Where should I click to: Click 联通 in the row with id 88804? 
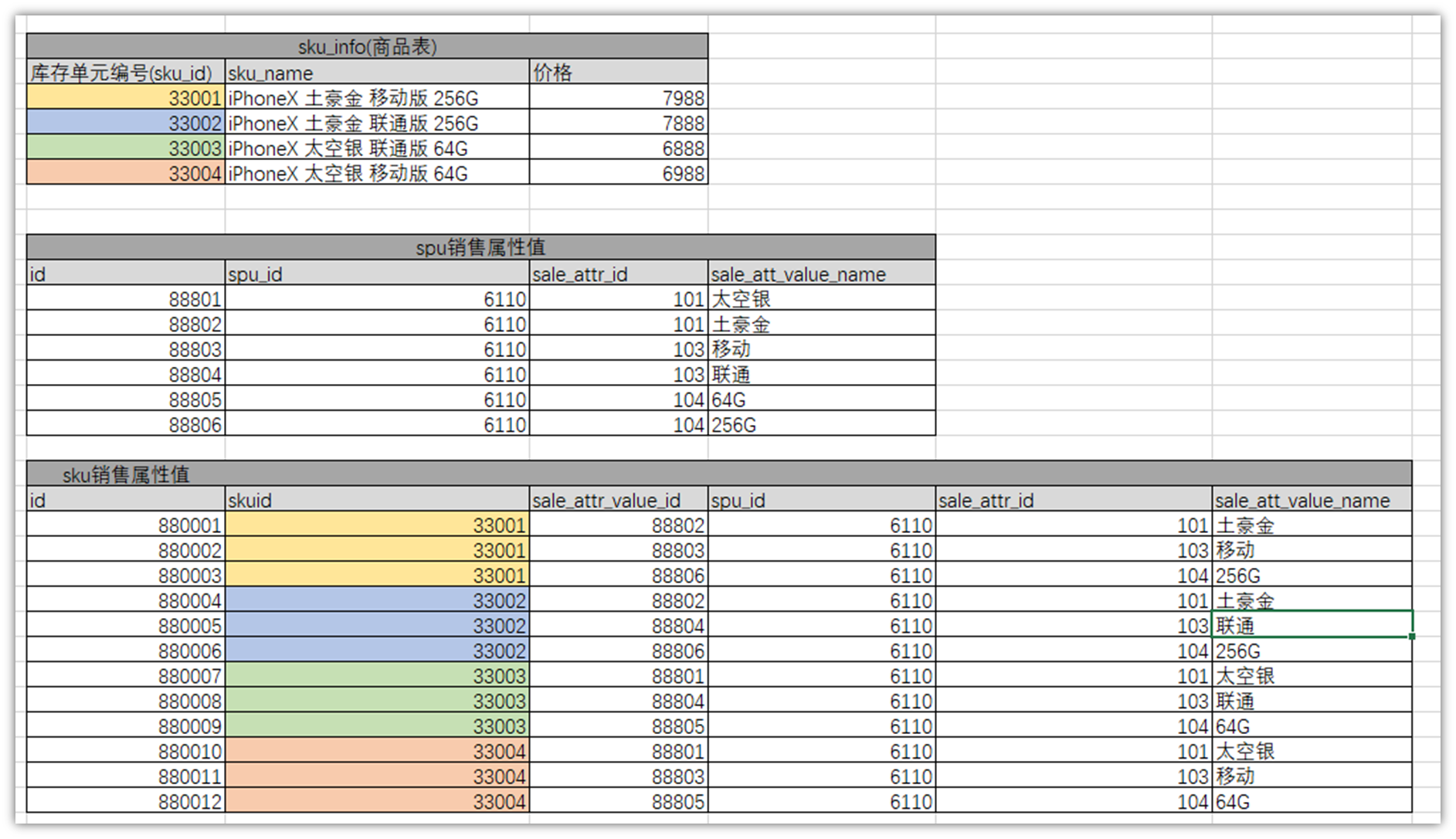pyautogui.click(x=822, y=374)
